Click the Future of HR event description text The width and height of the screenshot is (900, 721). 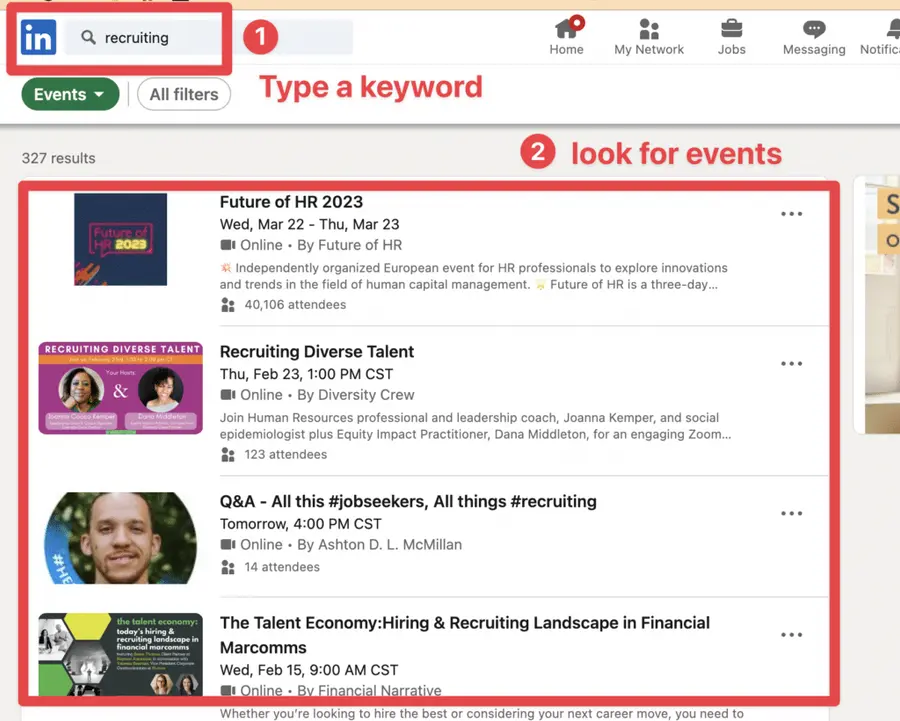coord(474,276)
